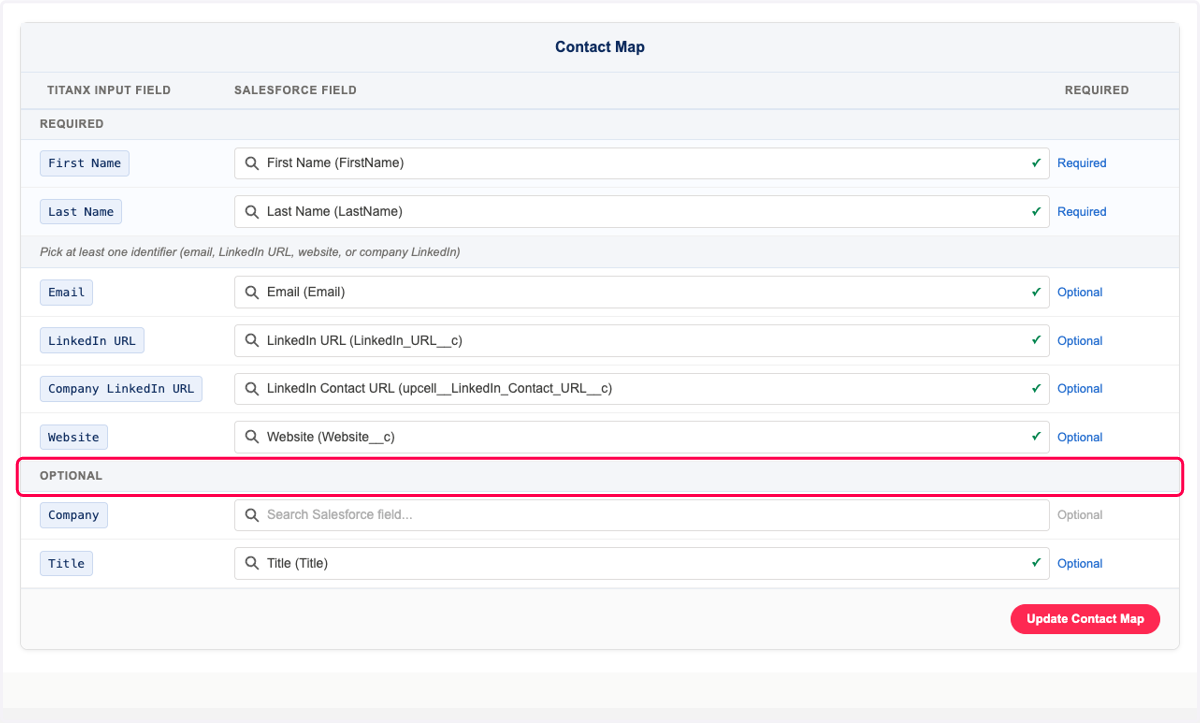Click the Company LinkedIn URL field tag
Image resolution: width=1200 pixels, height=723 pixels.
[121, 389]
